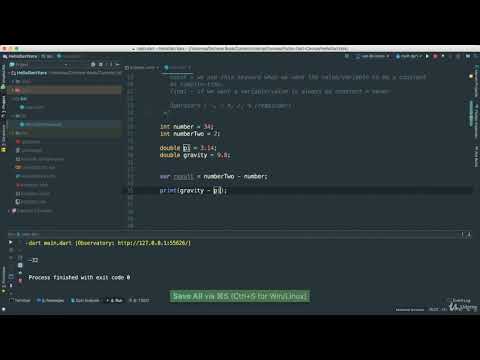The height and width of the screenshot is (360, 480).
Task: Hide the Project panel with the minimize icon
Action: click(117, 64)
